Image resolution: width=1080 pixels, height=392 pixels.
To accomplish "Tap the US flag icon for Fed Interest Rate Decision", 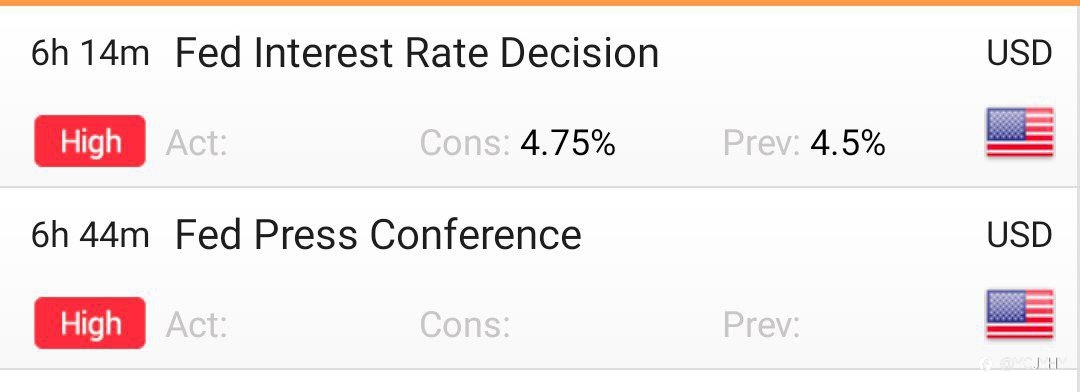I will (x=1020, y=133).
